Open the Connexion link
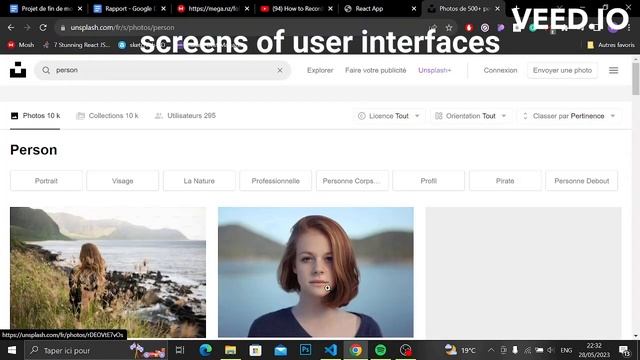Image resolution: width=640 pixels, height=360 pixels. (500, 70)
